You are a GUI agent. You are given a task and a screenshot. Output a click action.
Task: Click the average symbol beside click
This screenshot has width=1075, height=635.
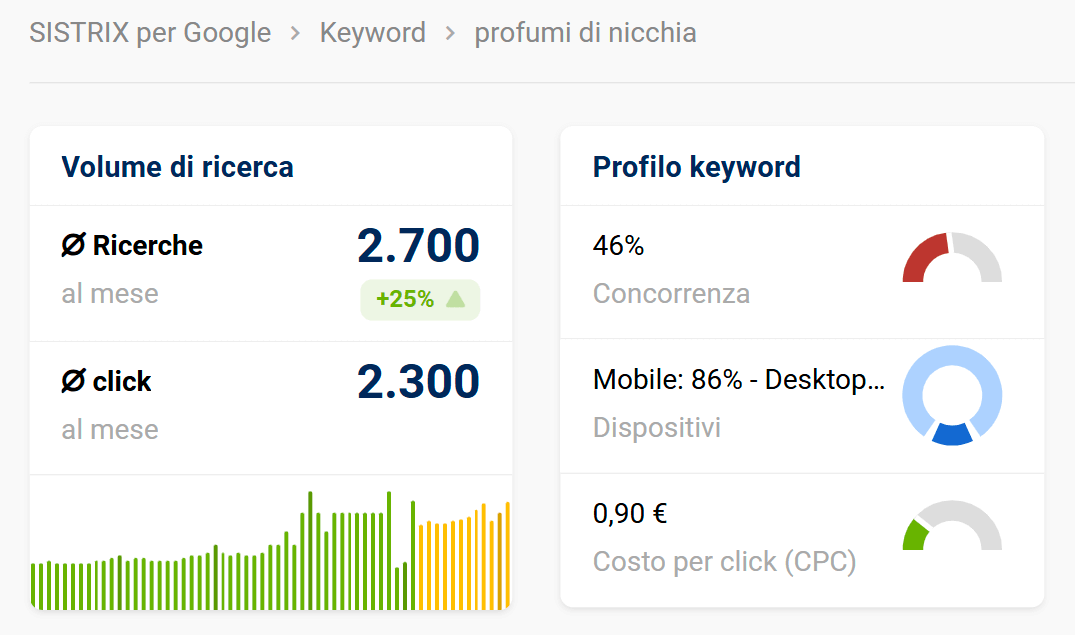point(73,382)
